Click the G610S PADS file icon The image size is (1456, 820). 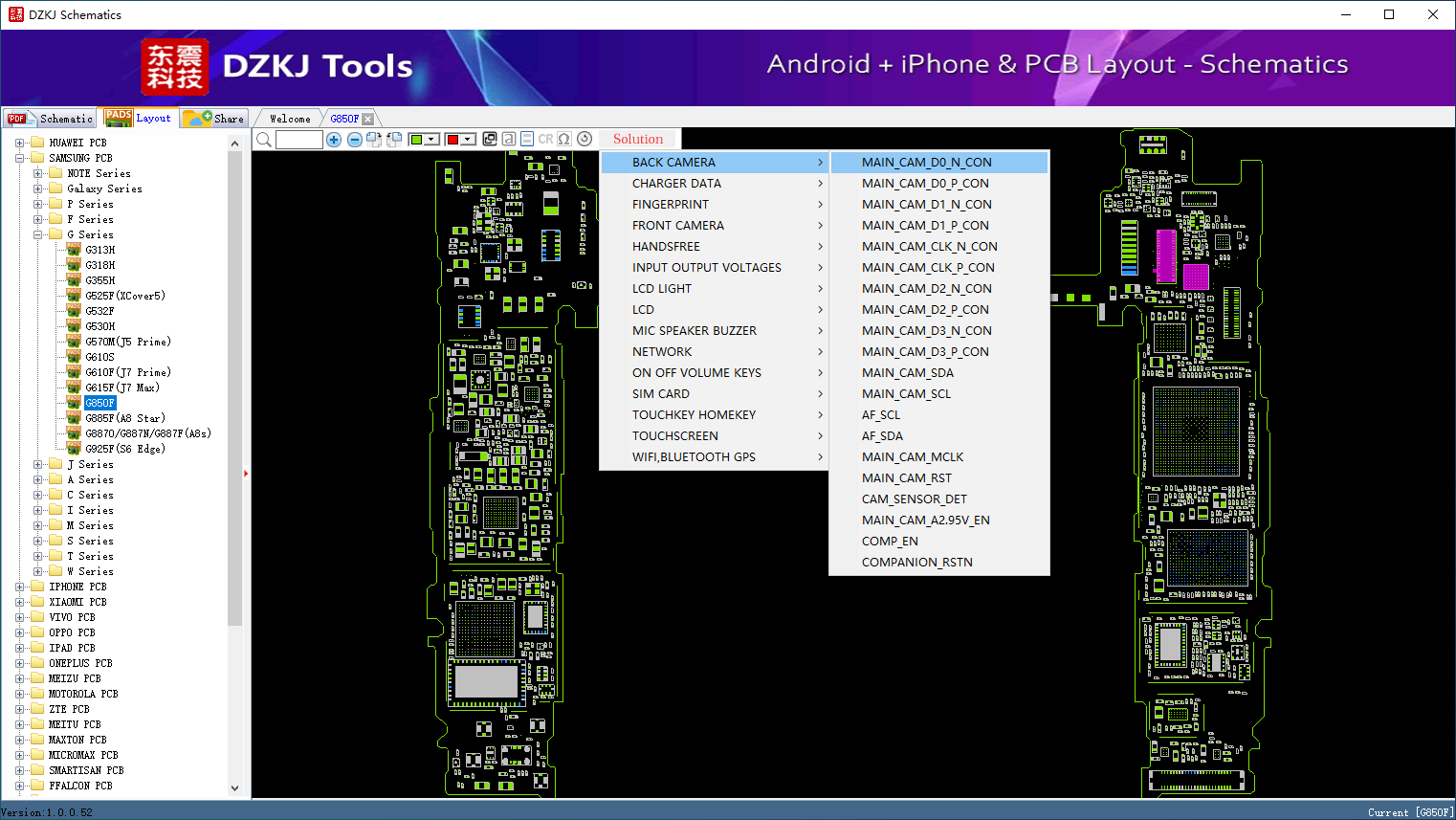tap(74, 357)
